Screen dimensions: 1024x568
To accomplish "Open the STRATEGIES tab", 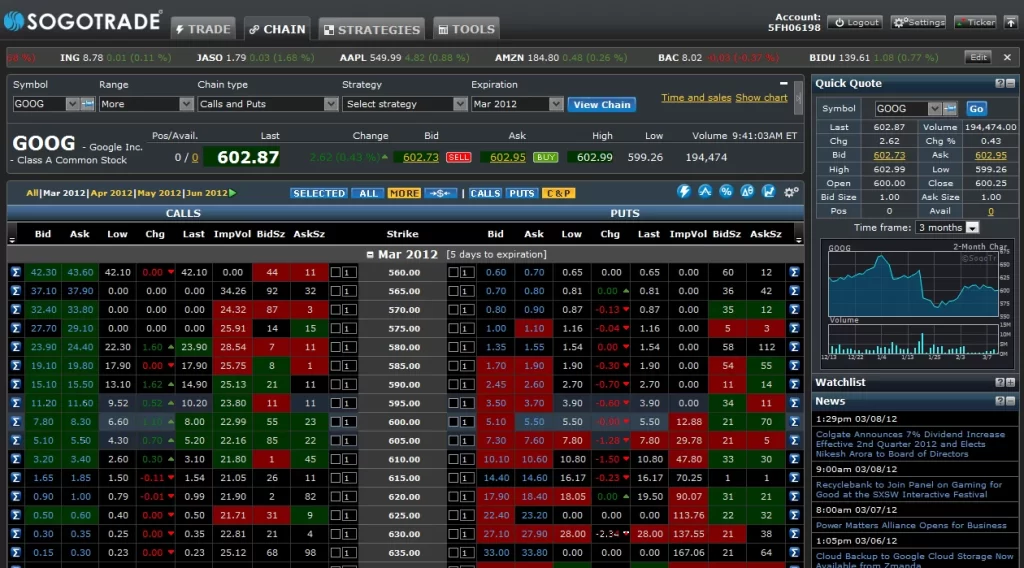I will point(372,29).
